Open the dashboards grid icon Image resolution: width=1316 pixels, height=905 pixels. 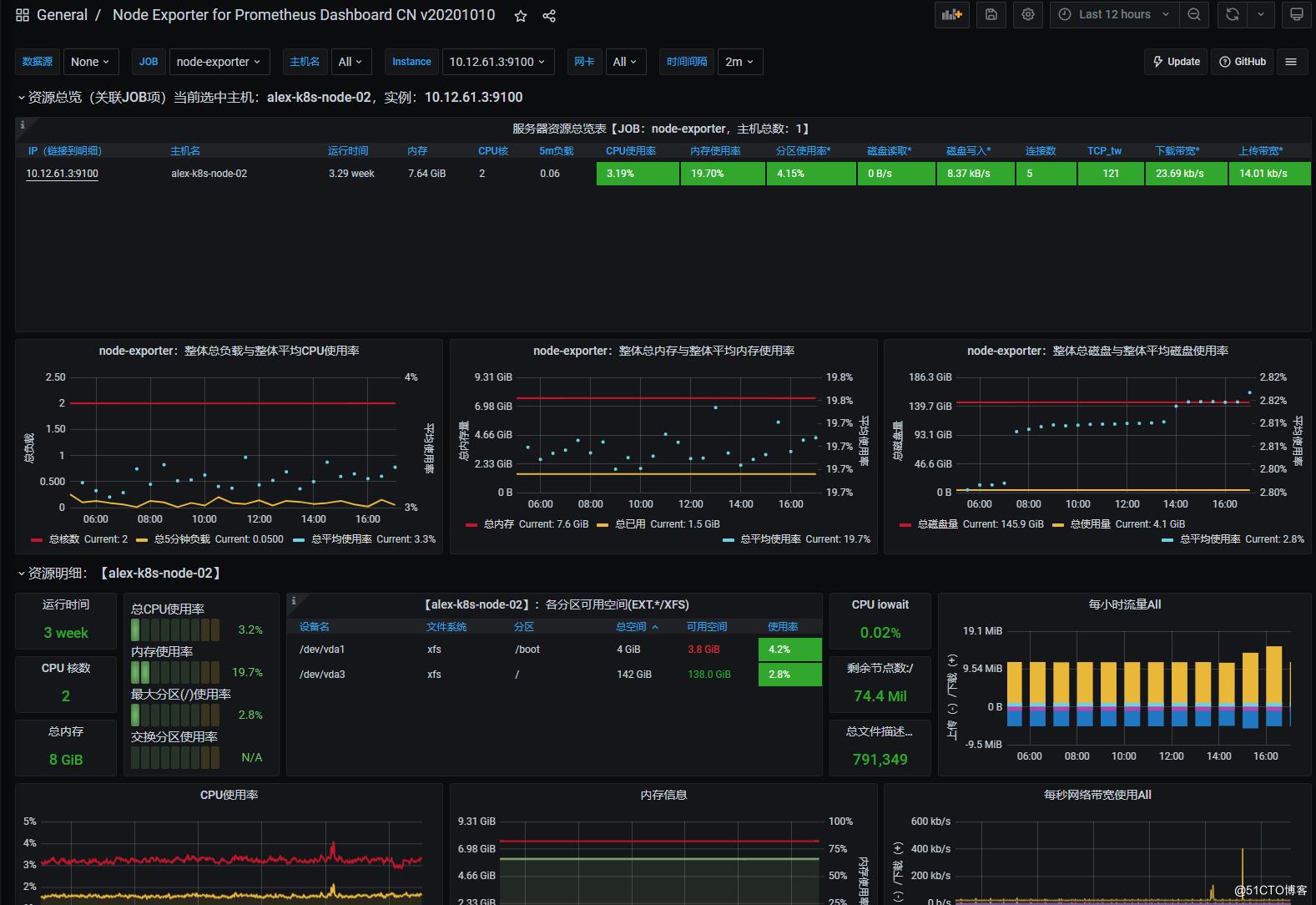tap(23, 15)
